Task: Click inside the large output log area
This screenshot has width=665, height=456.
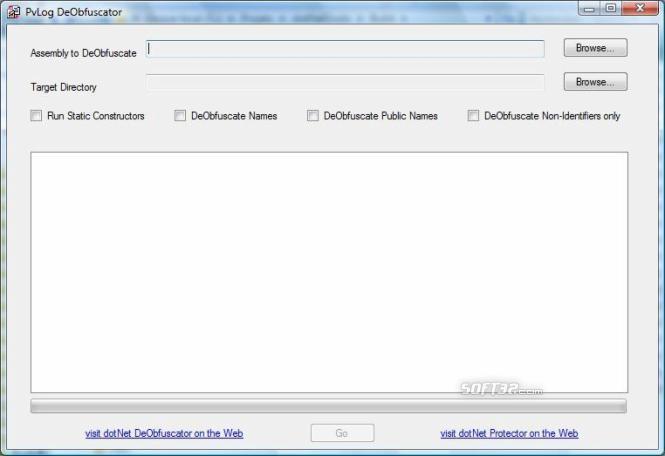Action: click(x=329, y=272)
